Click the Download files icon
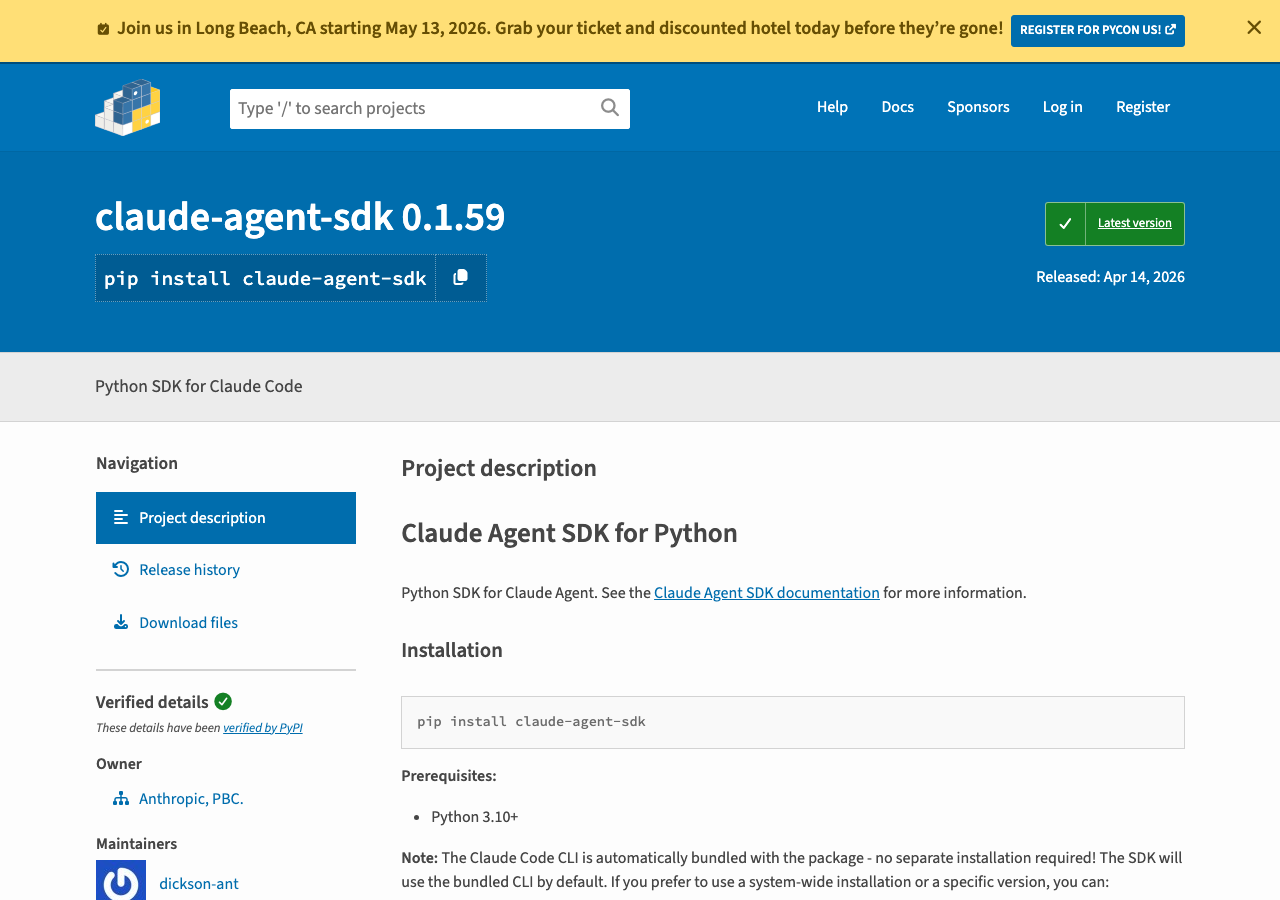 121,623
